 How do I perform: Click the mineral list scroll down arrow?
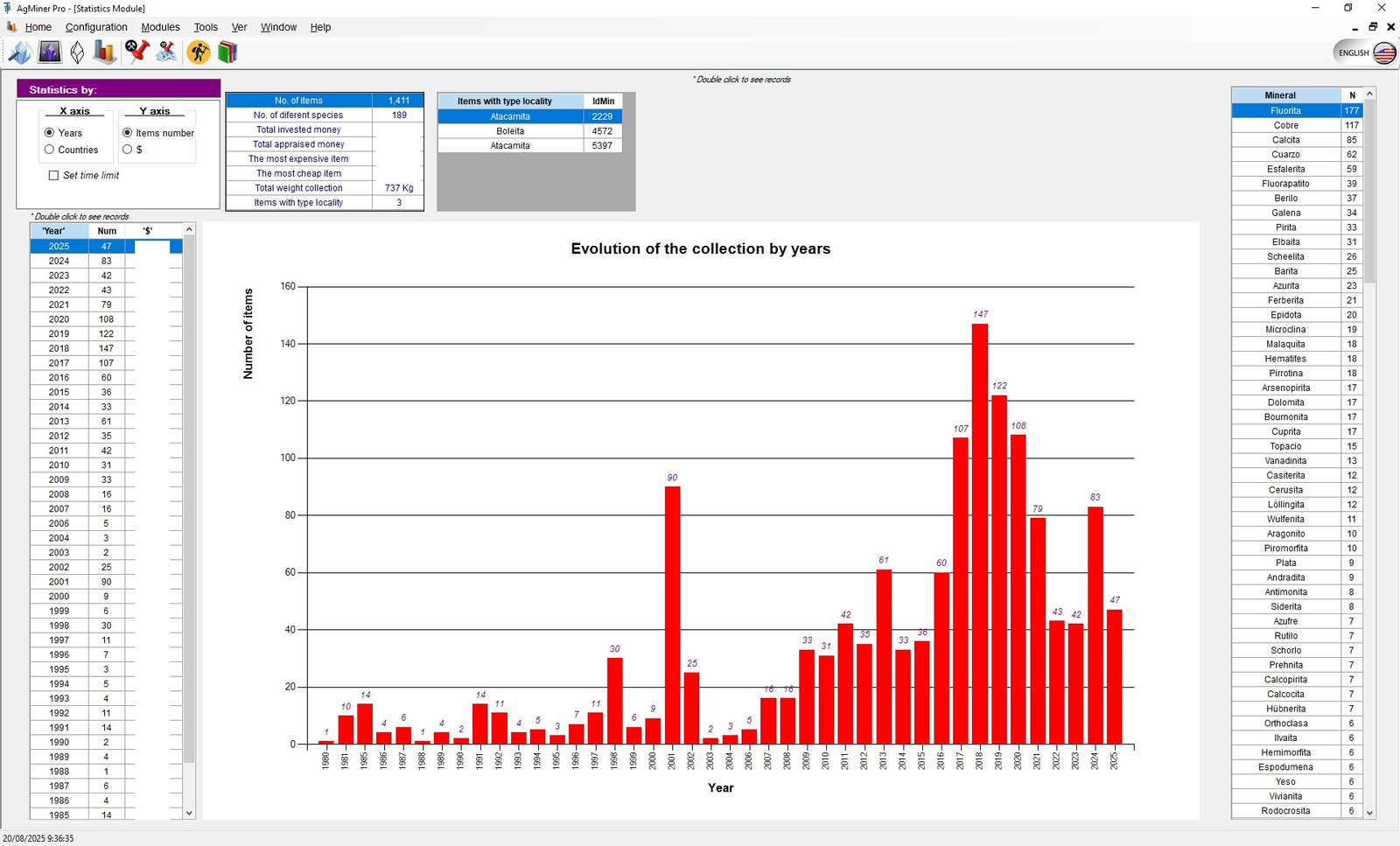(1369, 813)
